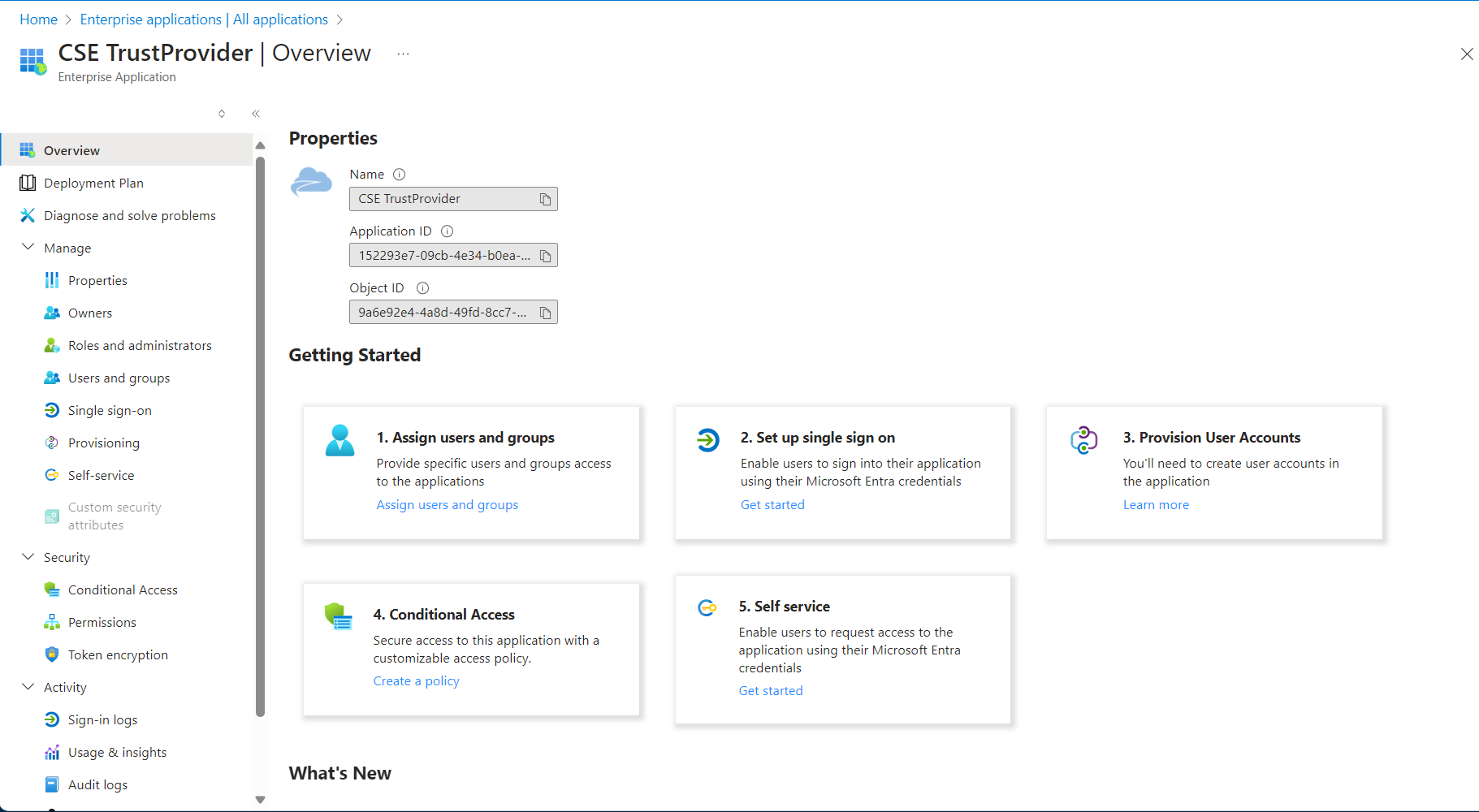Open Token encryption settings

118,655
